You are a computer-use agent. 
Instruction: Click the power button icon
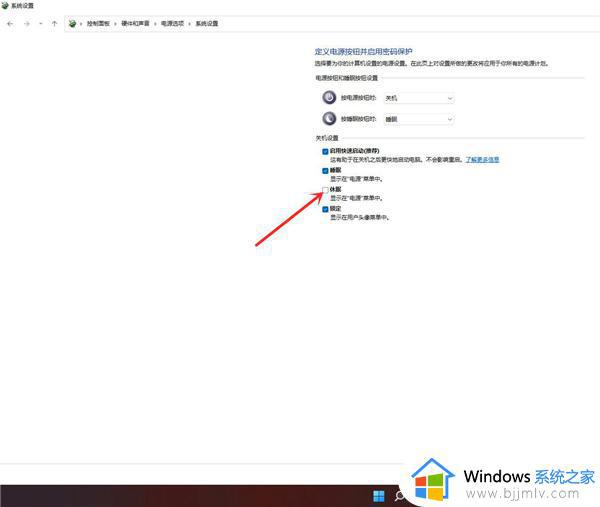329,98
